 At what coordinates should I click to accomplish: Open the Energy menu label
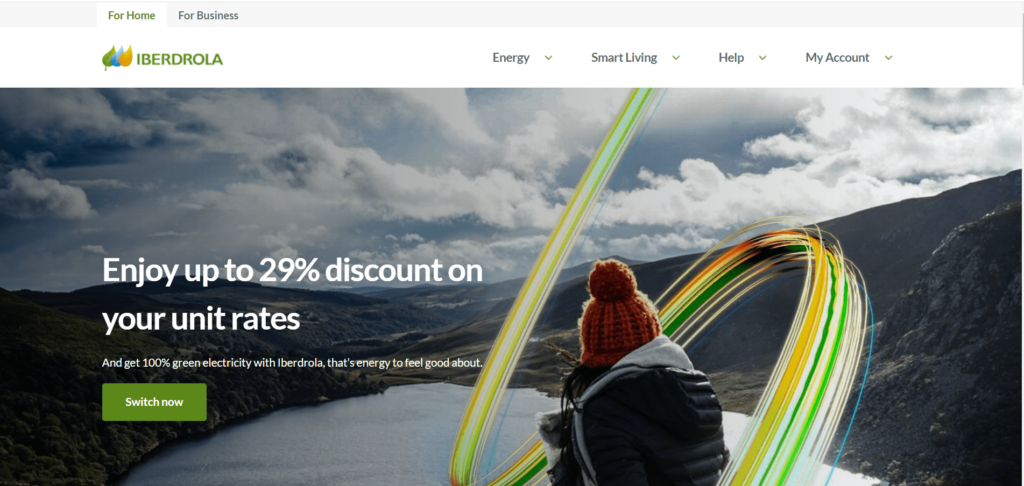click(511, 57)
